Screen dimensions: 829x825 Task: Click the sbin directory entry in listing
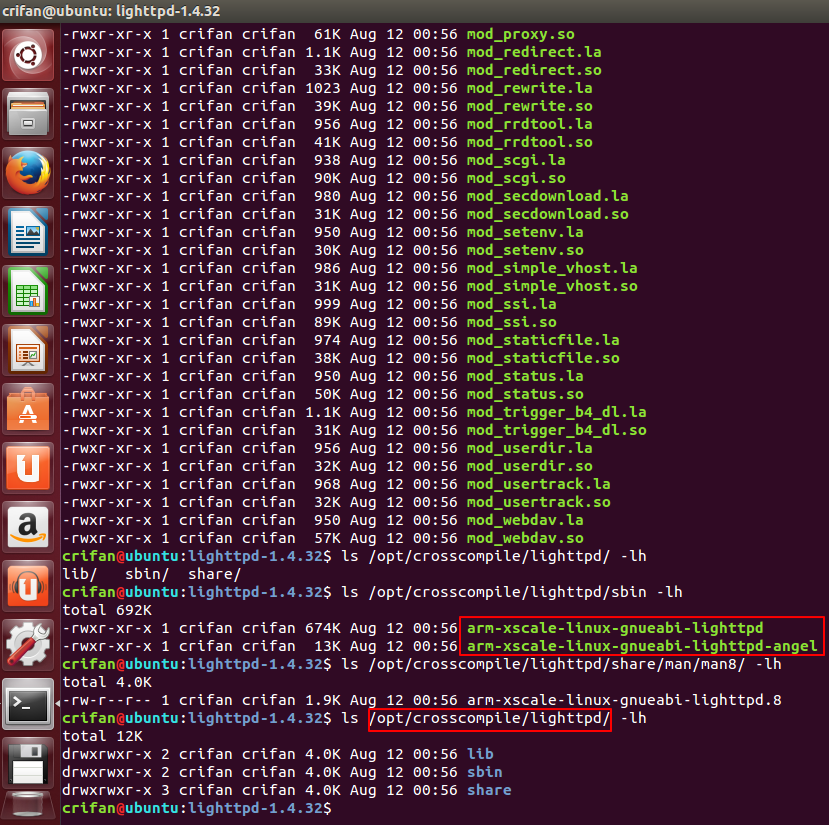click(484, 772)
